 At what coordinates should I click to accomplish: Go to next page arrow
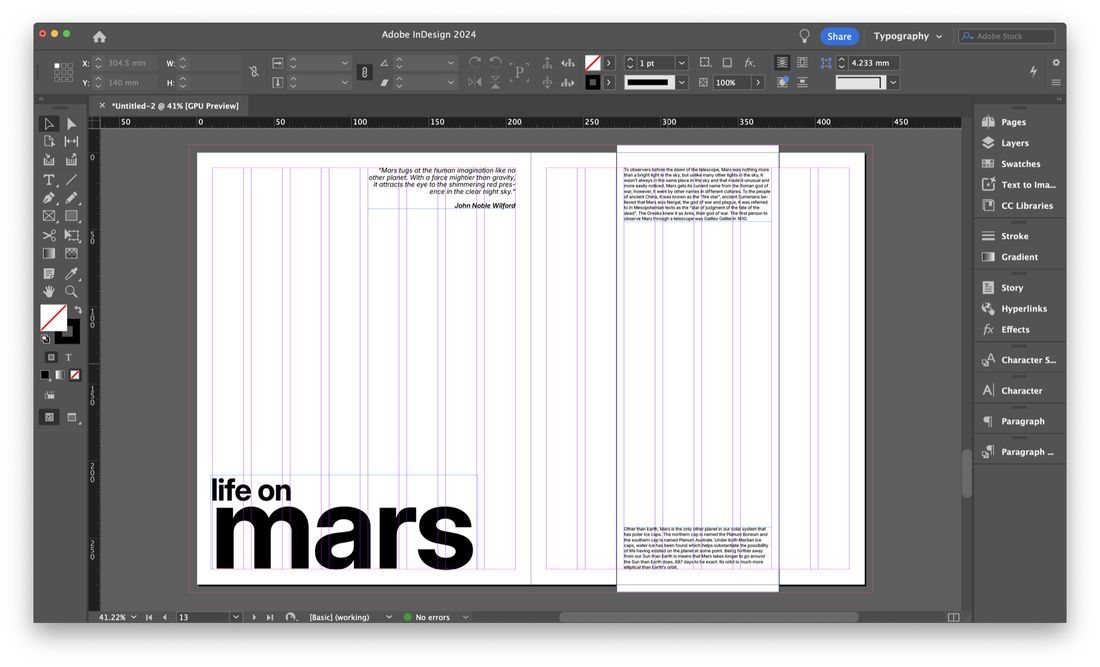click(x=254, y=617)
